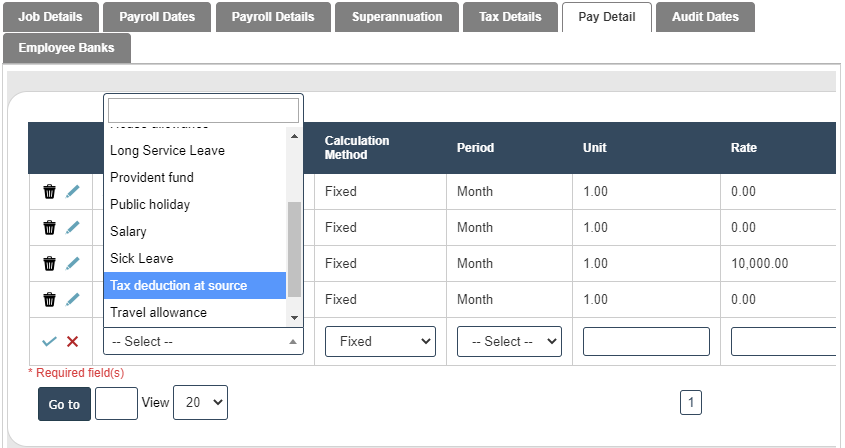Image resolution: width=845 pixels, height=448 pixels.
Task: Click the Unit input field in new row
Action: 646,341
